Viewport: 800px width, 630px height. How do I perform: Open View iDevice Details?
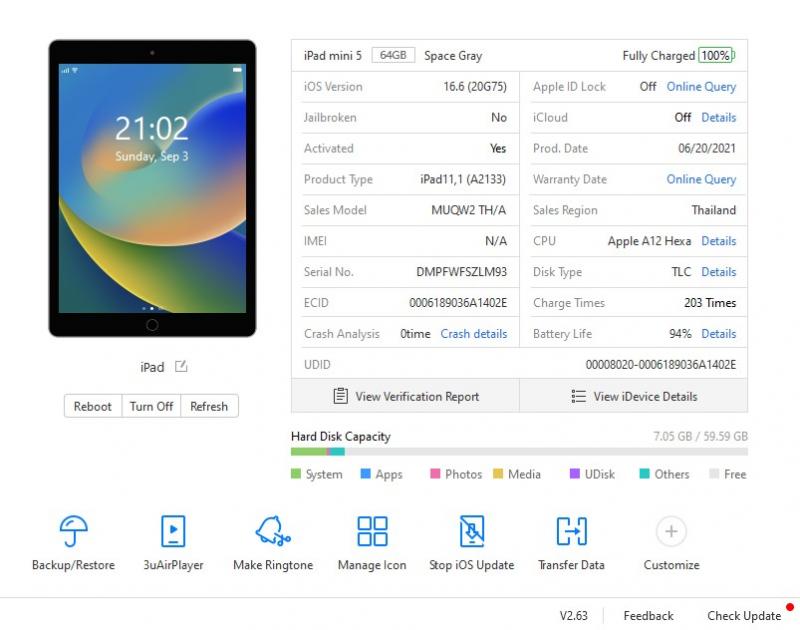pyautogui.click(x=634, y=396)
